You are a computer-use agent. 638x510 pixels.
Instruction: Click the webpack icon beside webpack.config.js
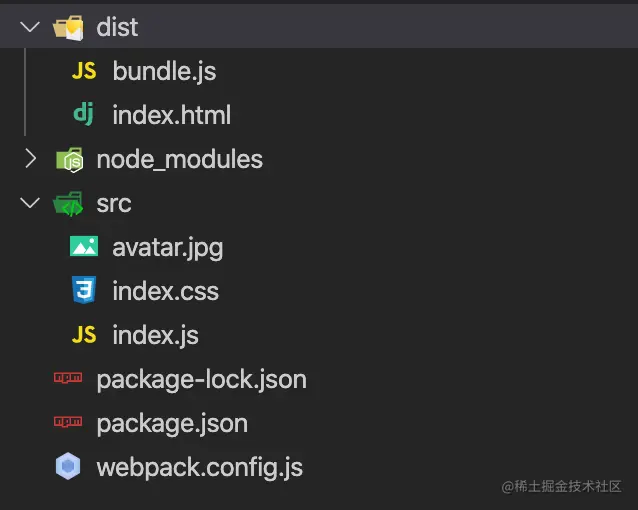(68, 466)
